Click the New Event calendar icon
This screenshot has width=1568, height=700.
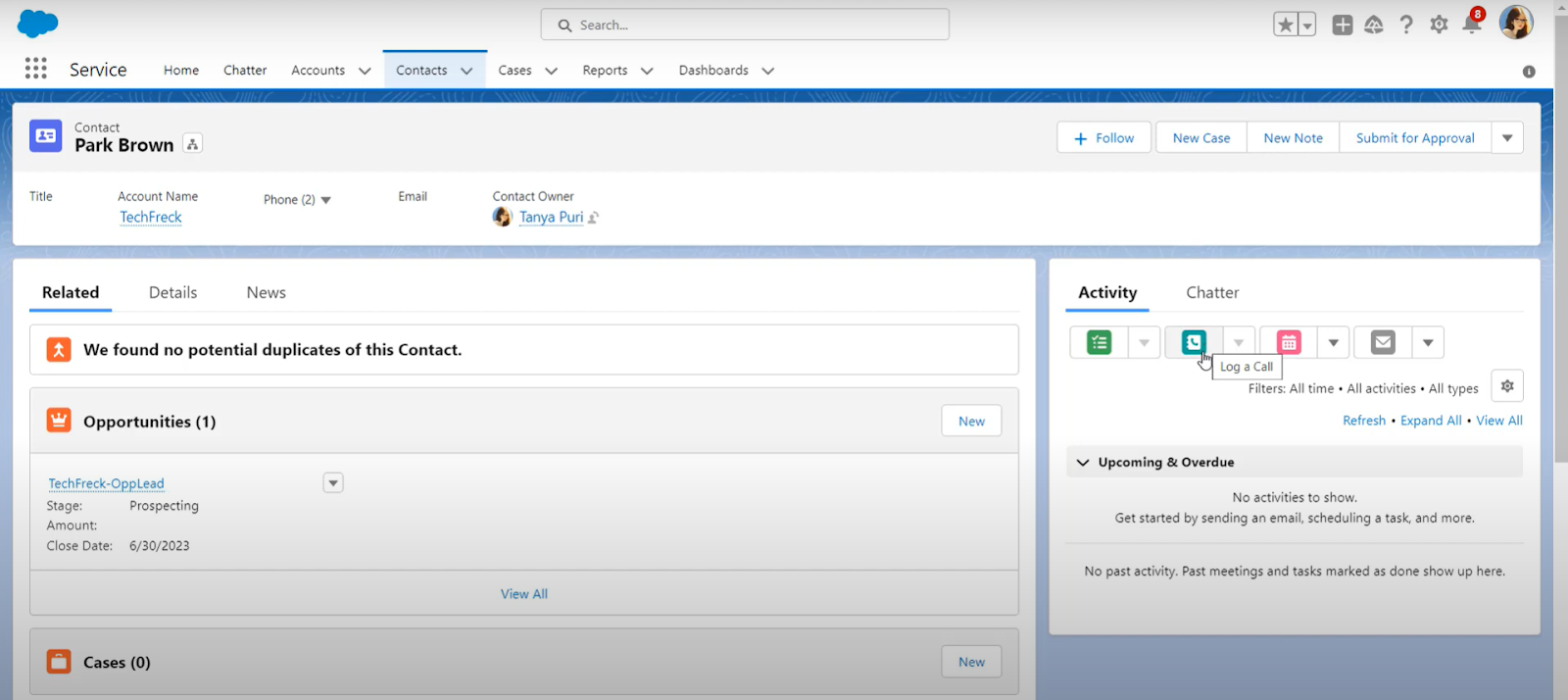(1289, 342)
